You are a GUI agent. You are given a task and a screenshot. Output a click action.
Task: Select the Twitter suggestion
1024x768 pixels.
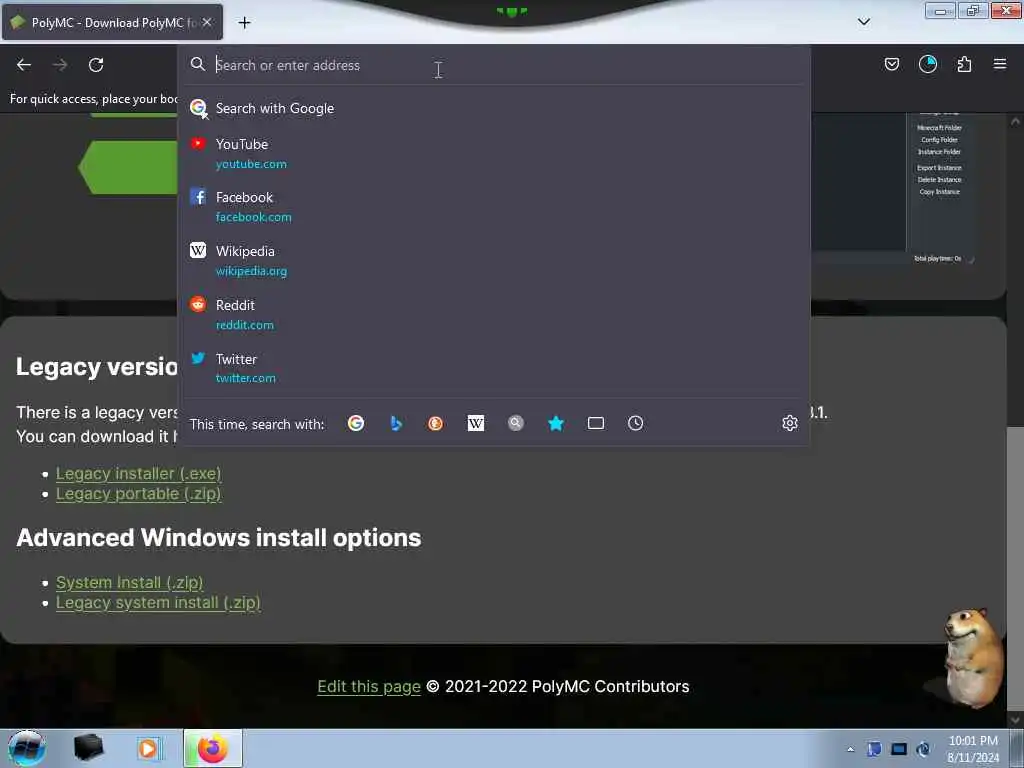pyautogui.click(x=494, y=368)
